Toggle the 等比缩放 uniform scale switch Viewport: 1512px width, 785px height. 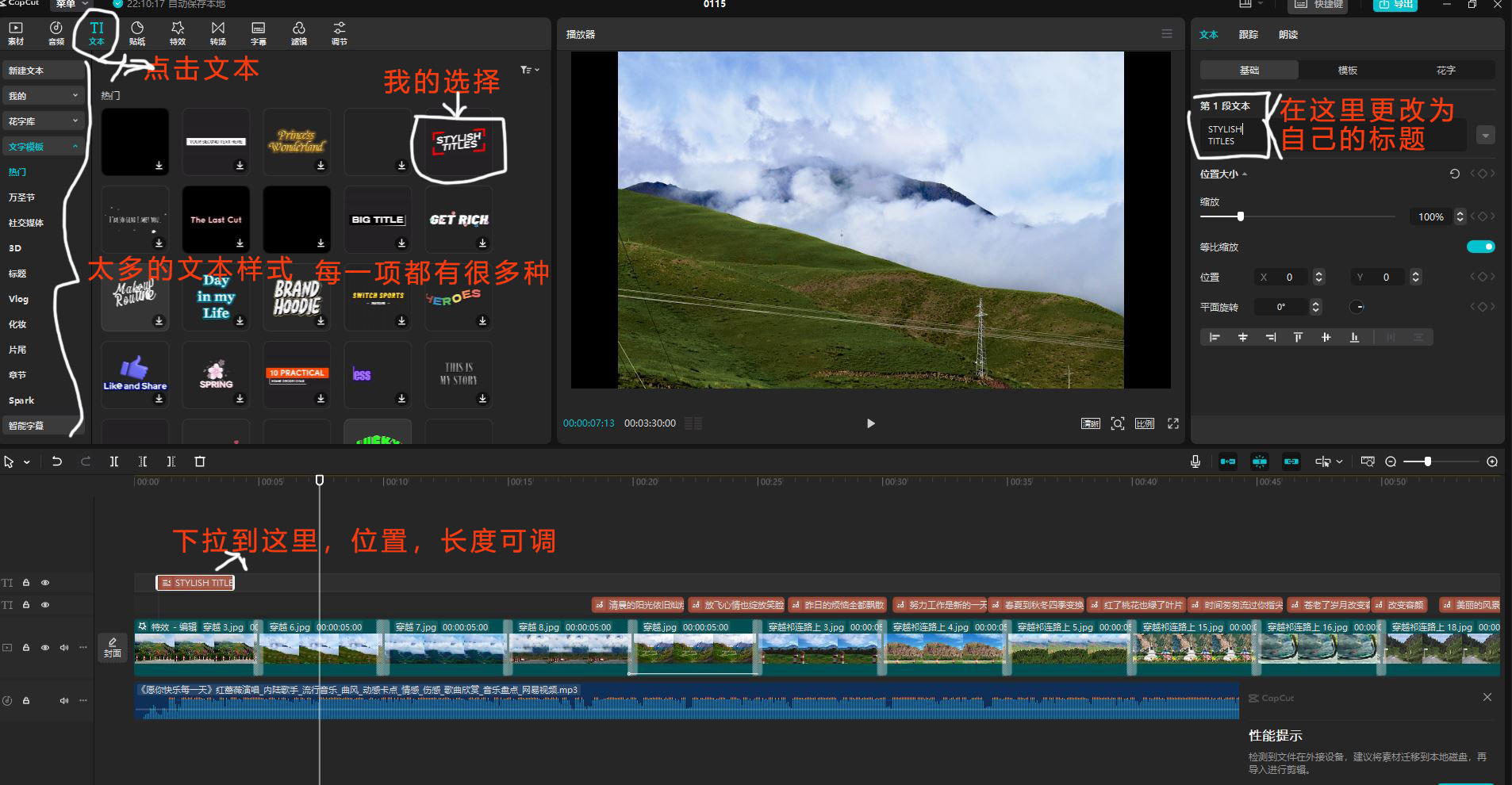[1480, 247]
